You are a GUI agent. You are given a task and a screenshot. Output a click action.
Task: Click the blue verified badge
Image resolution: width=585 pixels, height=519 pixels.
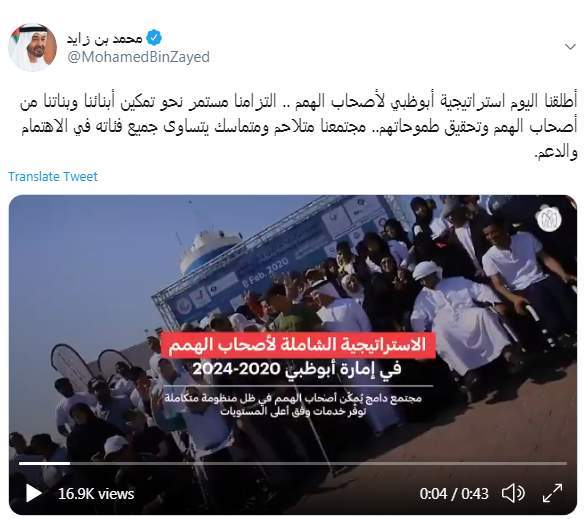click(x=154, y=38)
